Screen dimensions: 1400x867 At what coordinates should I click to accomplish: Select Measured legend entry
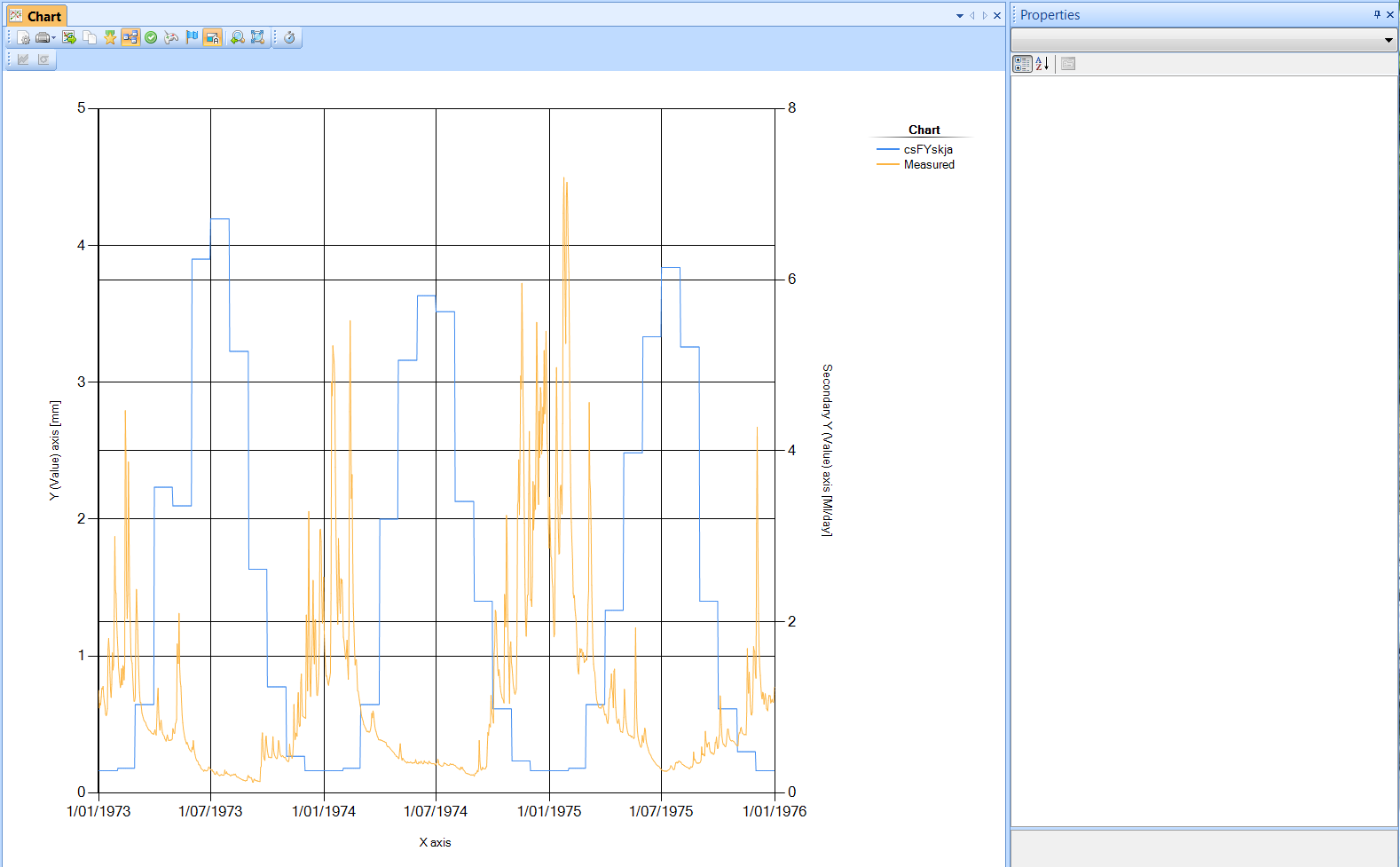point(929,165)
